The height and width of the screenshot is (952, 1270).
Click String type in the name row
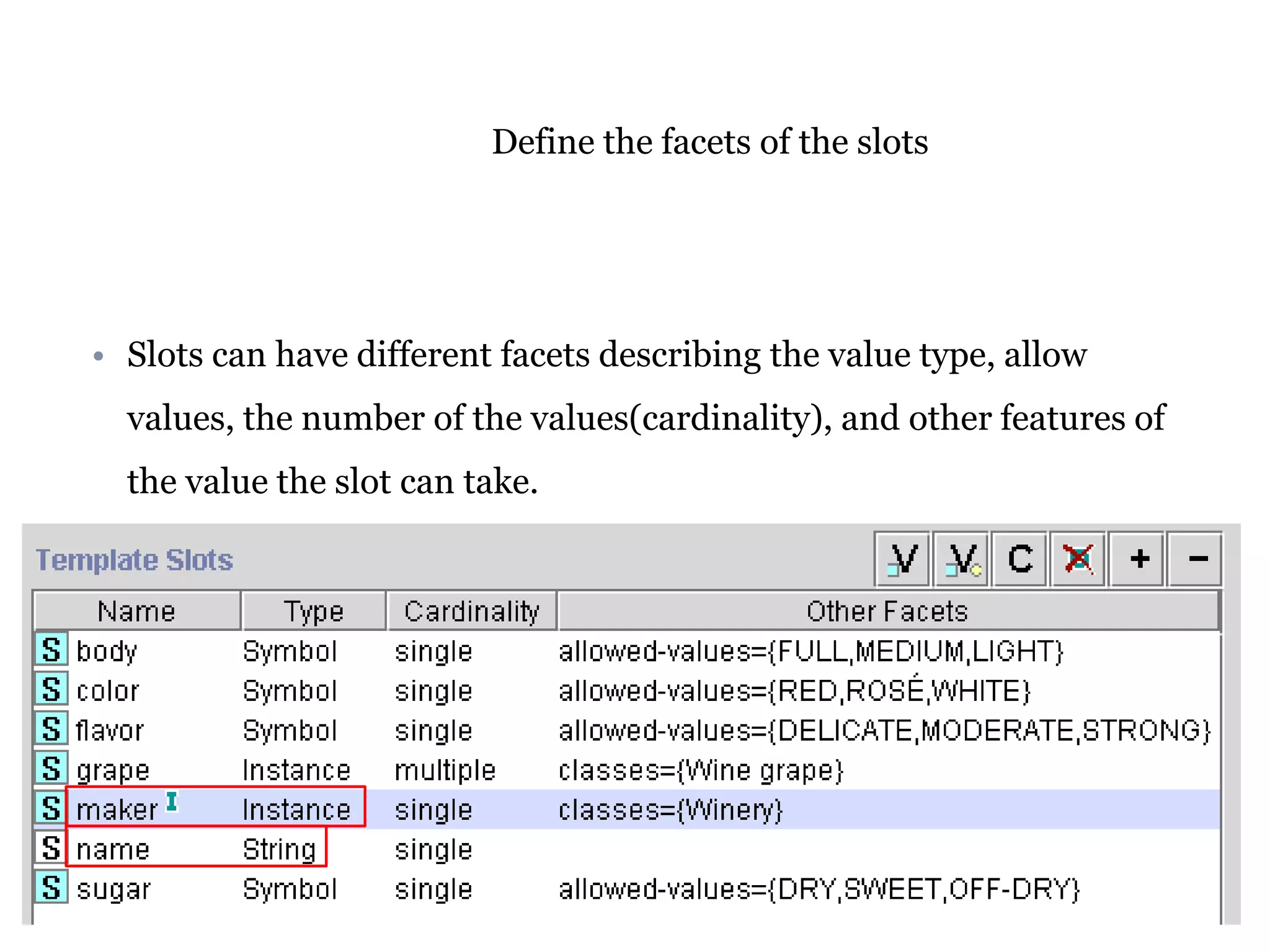(280, 850)
